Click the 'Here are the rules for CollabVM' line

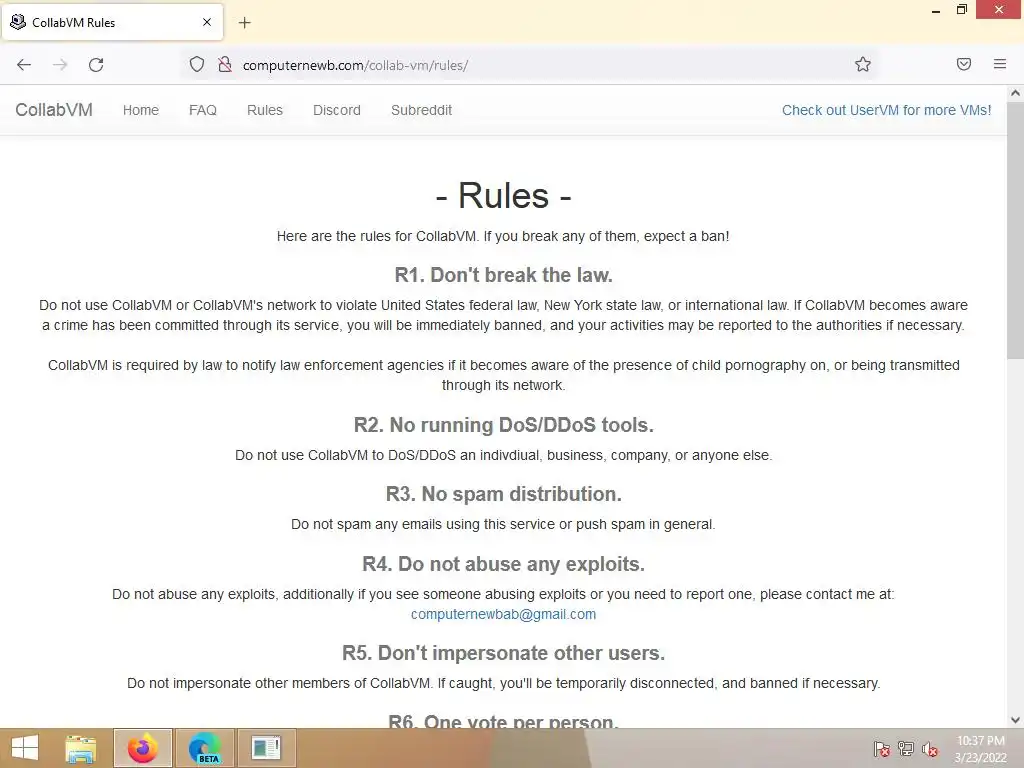click(x=503, y=236)
